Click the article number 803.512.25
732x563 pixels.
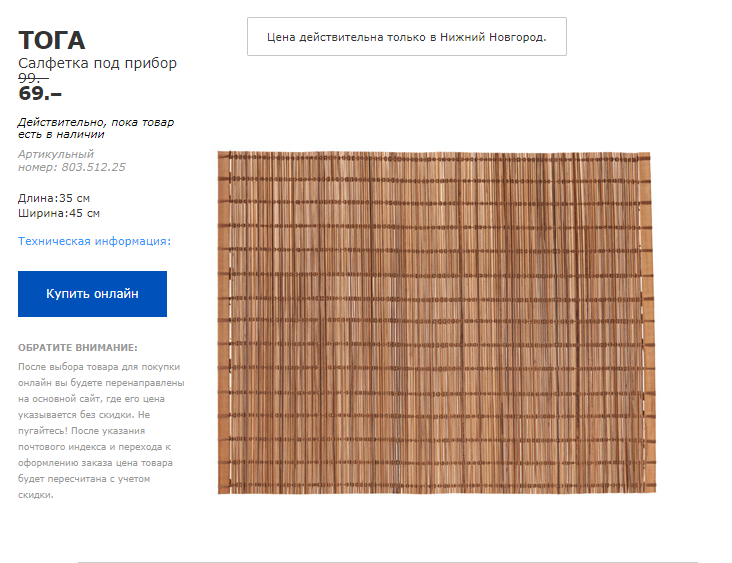pyautogui.click(x=93, y=167)
